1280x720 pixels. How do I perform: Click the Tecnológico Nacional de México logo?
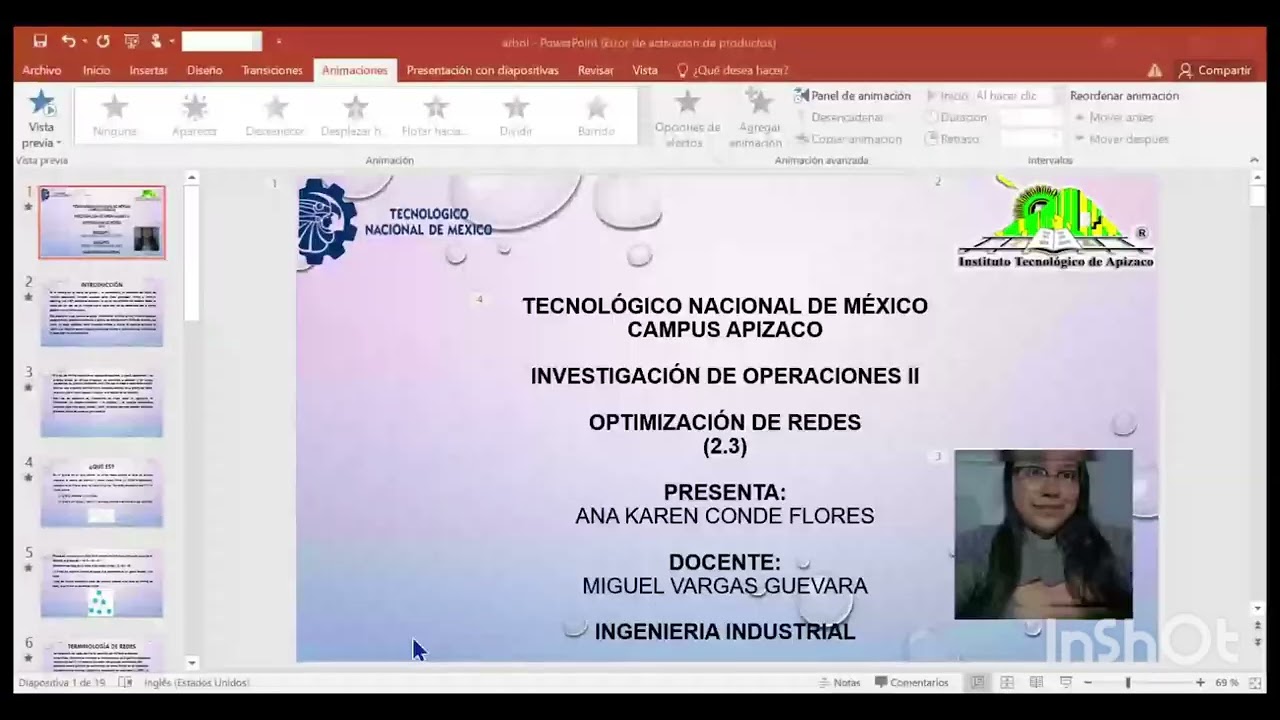(x=395, y=222)
